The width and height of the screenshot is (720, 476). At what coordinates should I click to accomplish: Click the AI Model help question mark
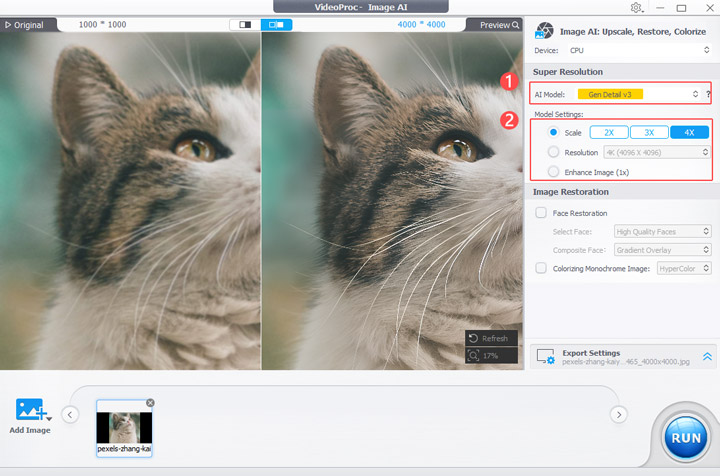[708, 94]
